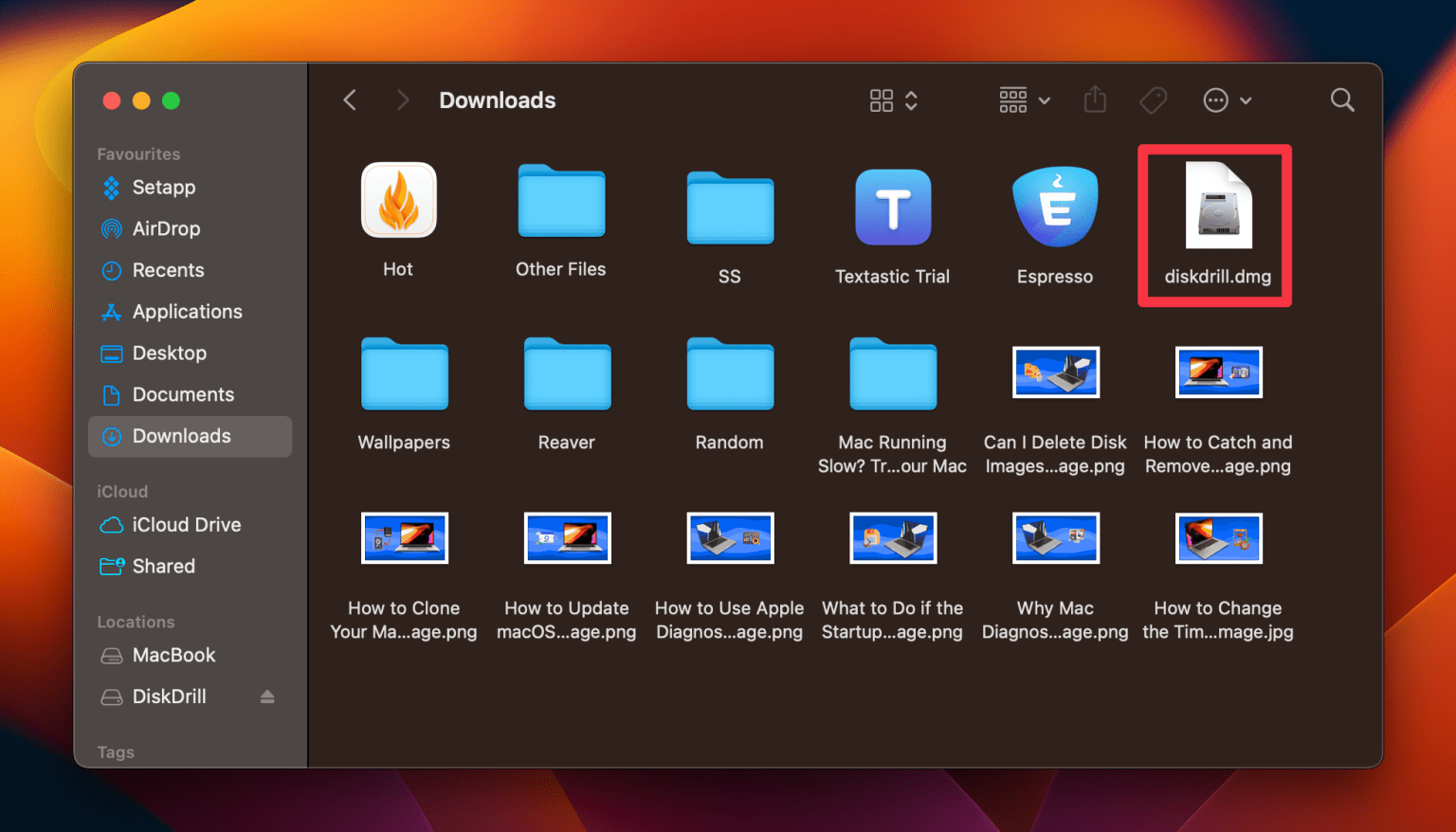Open Recents from the Favourites section
The width and height of the screenshot is (1456, 832).
coord(169,270)
